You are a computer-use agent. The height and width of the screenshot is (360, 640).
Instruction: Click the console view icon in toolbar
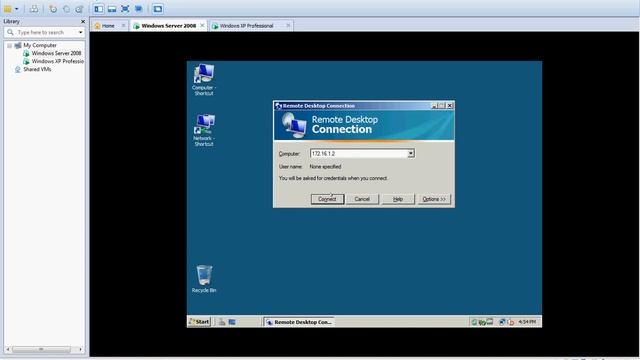click(158, 9)
